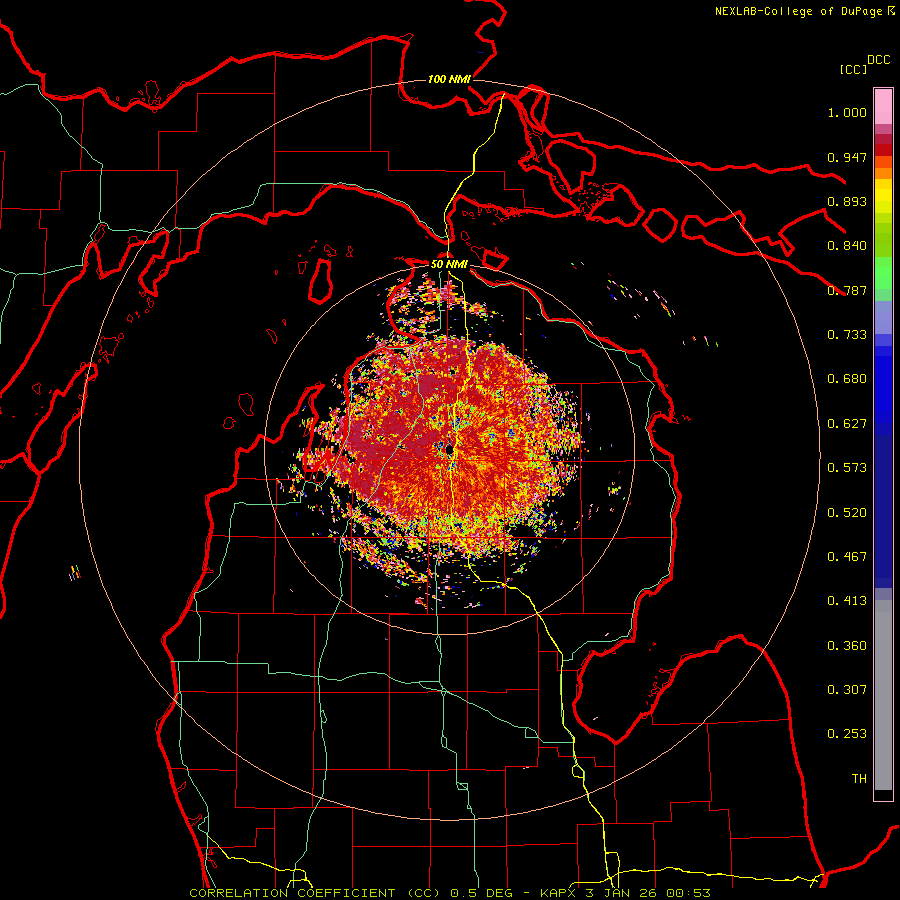Screen dimensions: 900x900
Task: Click the DCC product label above the legend
Action: 879,60
